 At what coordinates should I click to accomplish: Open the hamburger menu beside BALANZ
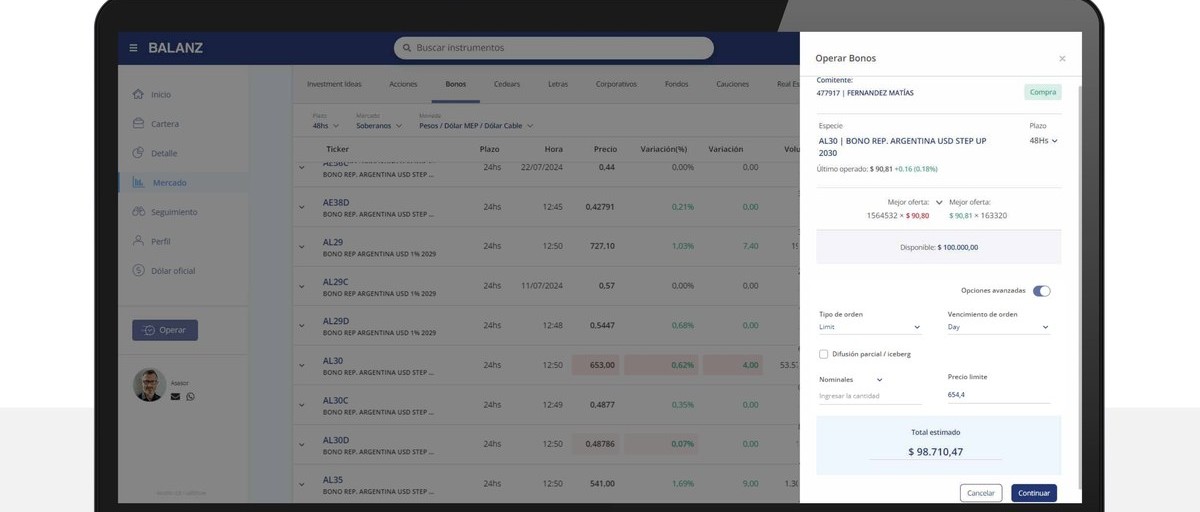click(x=134, y=48)
